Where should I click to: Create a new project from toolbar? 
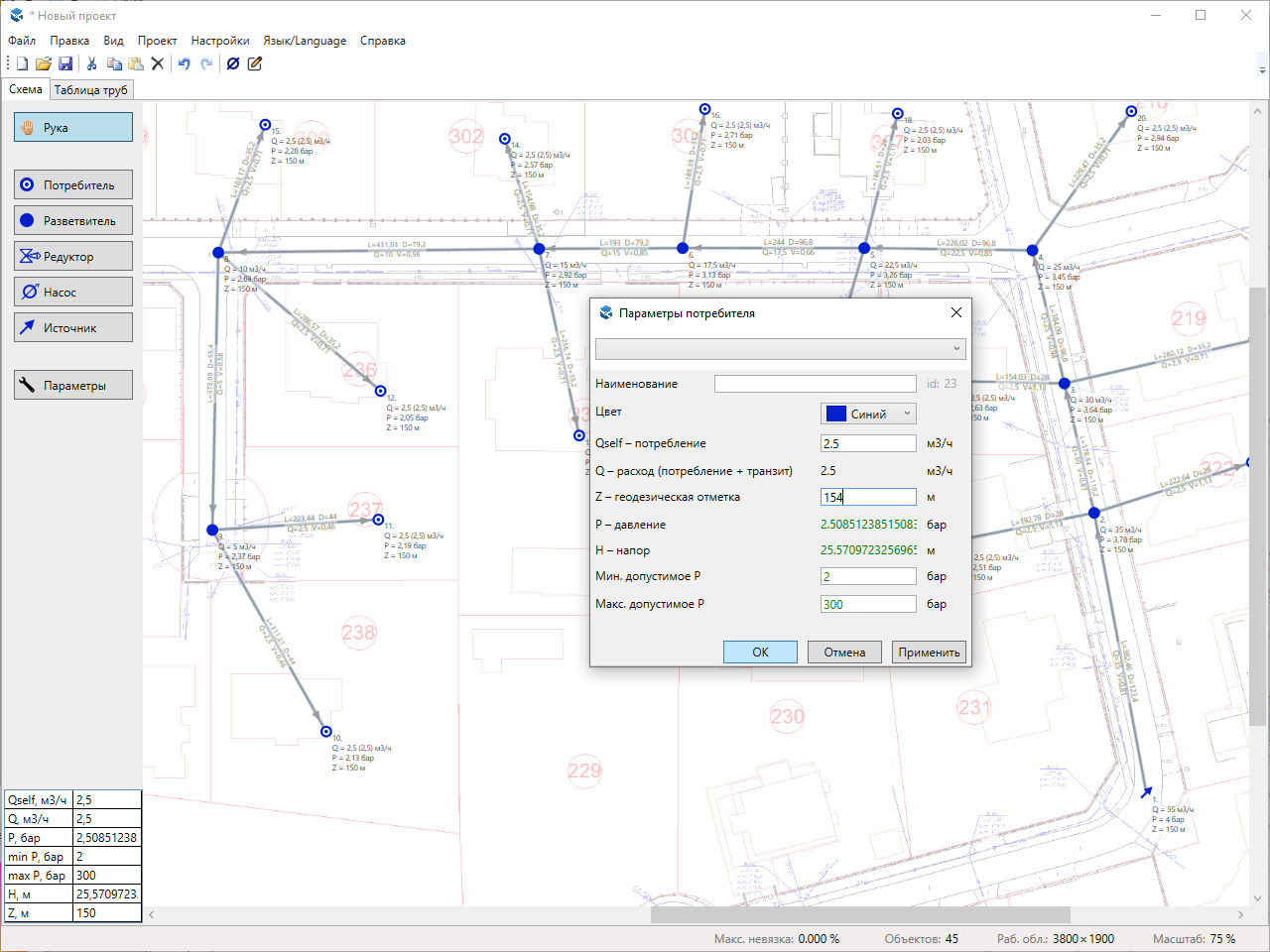tap(22, 63)
